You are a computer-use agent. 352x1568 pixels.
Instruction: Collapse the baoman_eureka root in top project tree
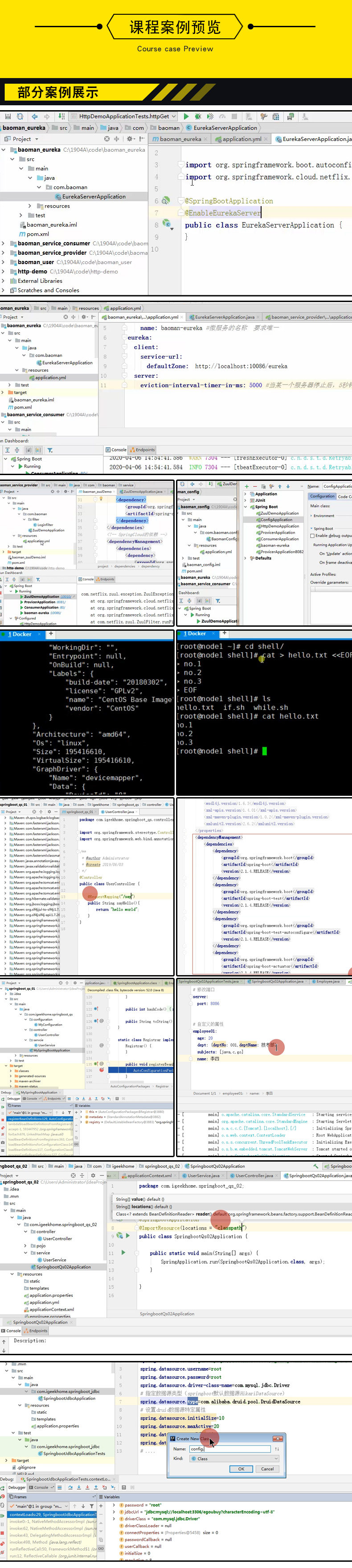pos(4,150)
